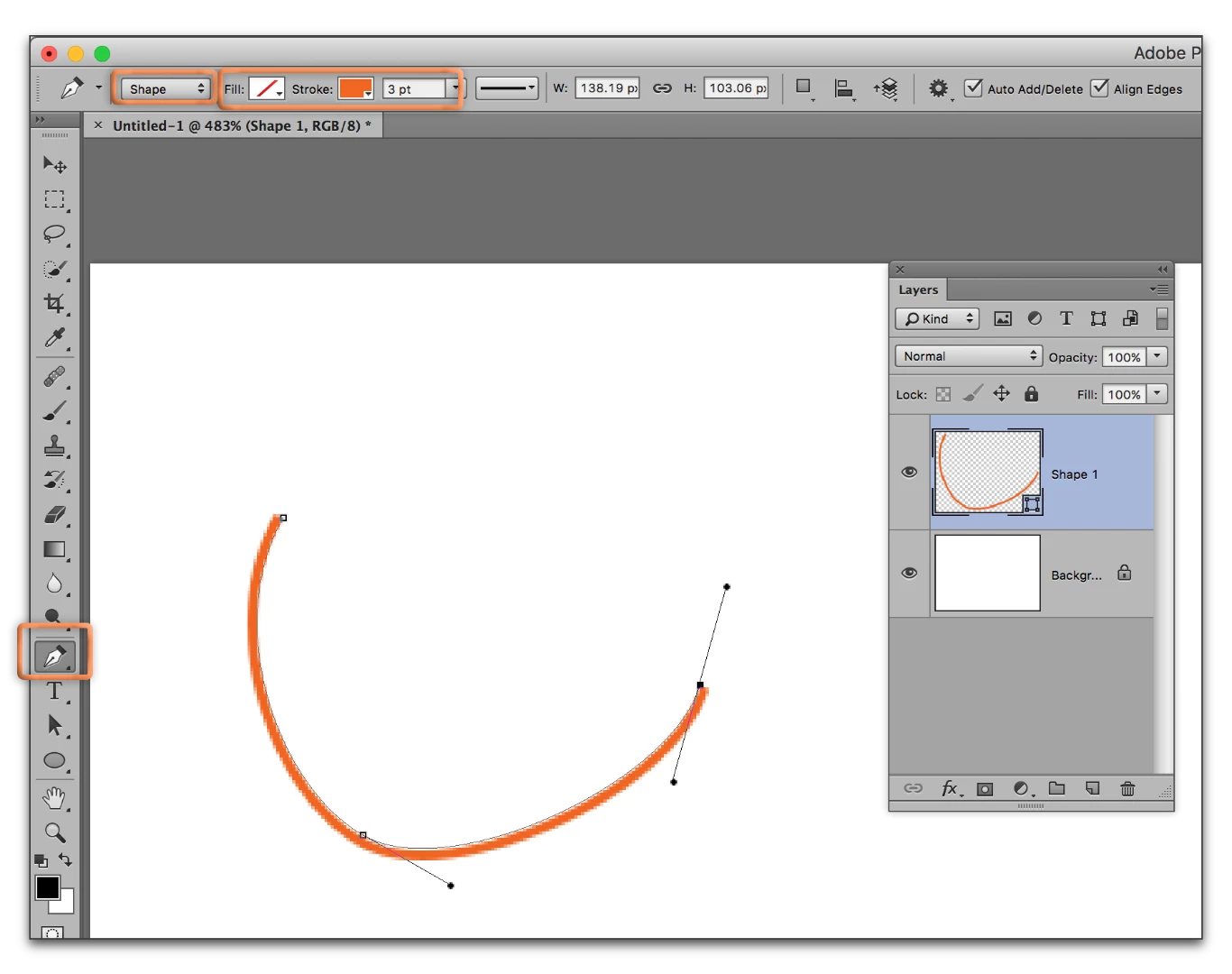This screenshot has height=974, width=1232.
Task: Click the black foreground color swatch
Action: [x=48, y=887]
